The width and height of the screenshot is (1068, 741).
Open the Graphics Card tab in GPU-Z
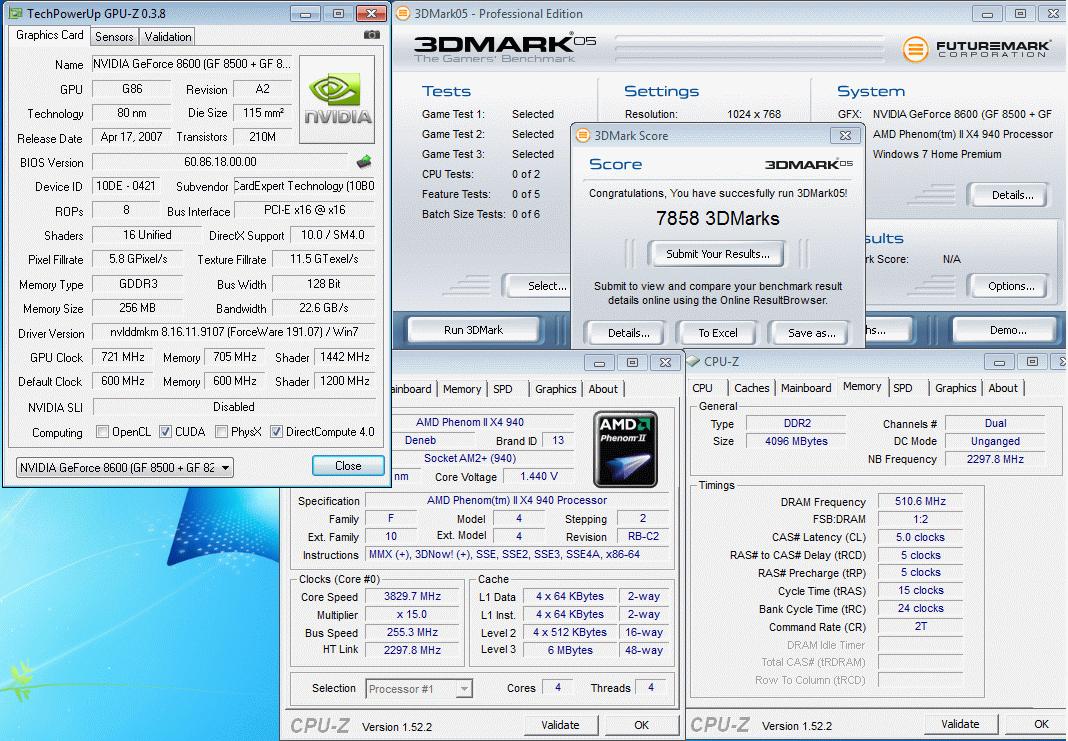coord(50,35)
